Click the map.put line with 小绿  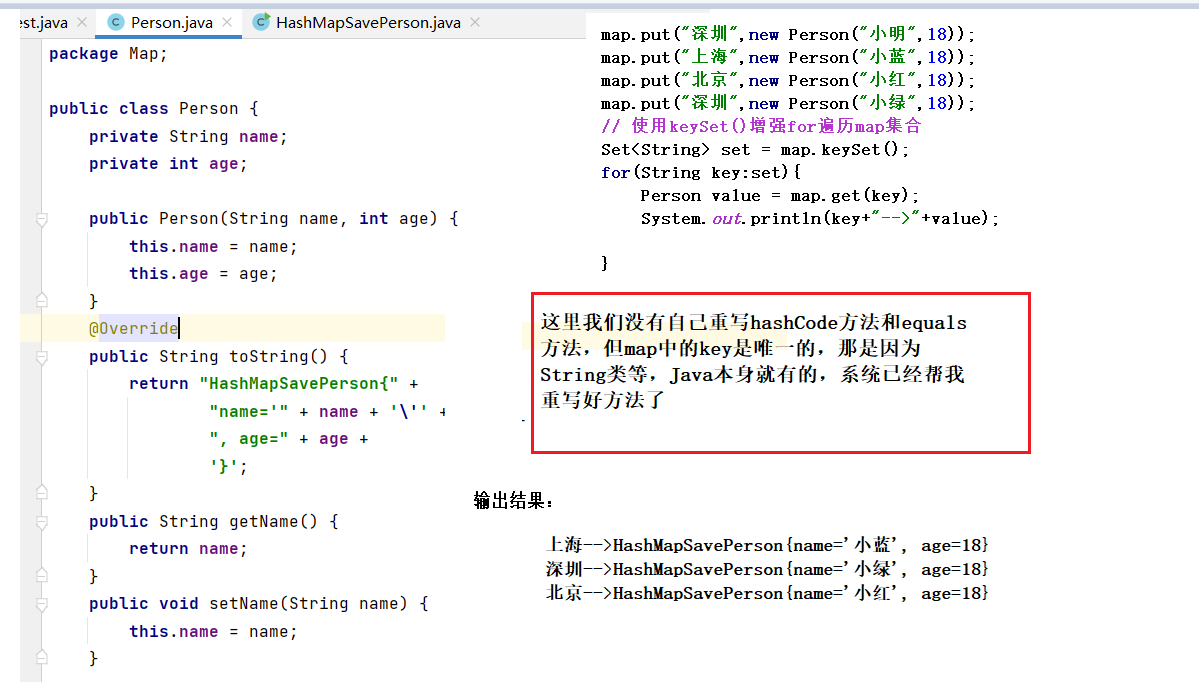[x=788, y=103]
